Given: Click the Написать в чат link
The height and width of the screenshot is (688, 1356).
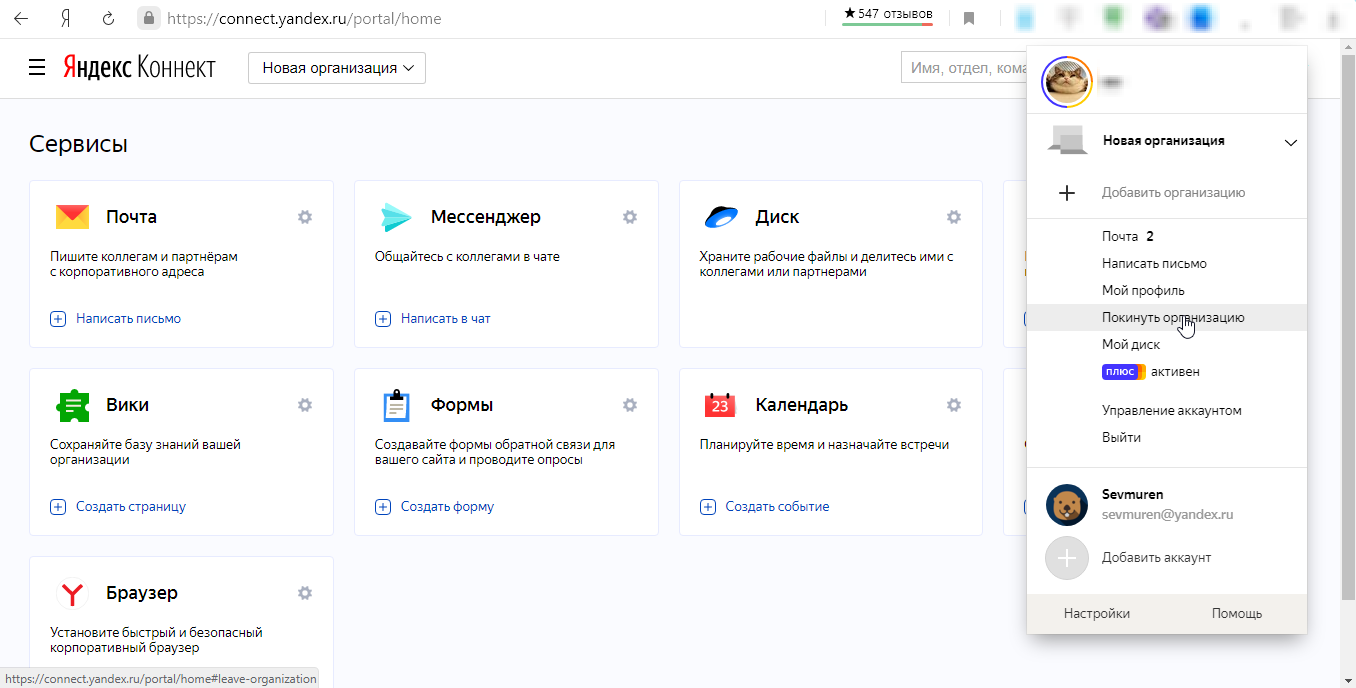Looking at the screenshot, I should (x=446, y=319).
